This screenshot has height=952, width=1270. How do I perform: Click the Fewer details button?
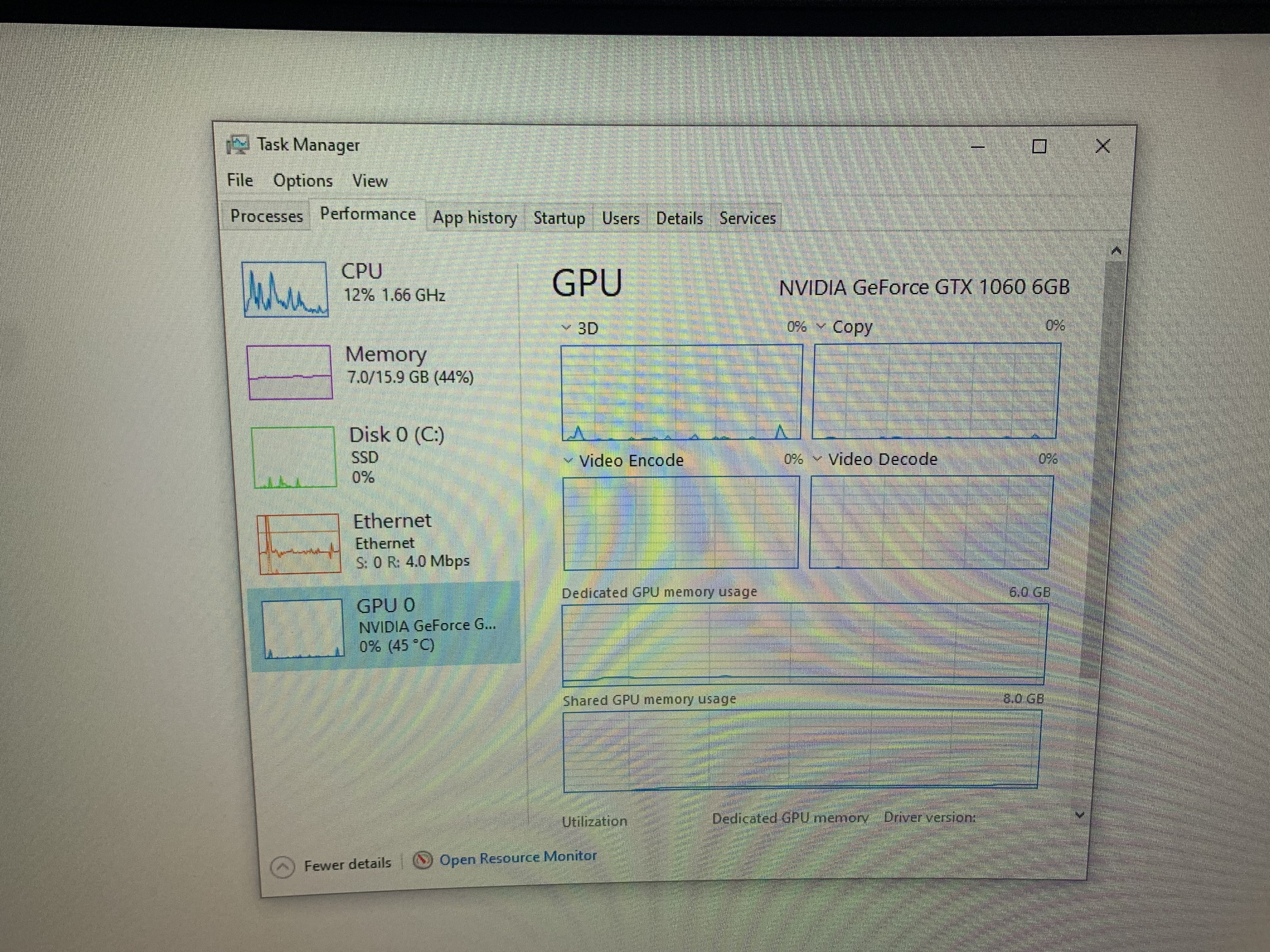tap(331, 865)
